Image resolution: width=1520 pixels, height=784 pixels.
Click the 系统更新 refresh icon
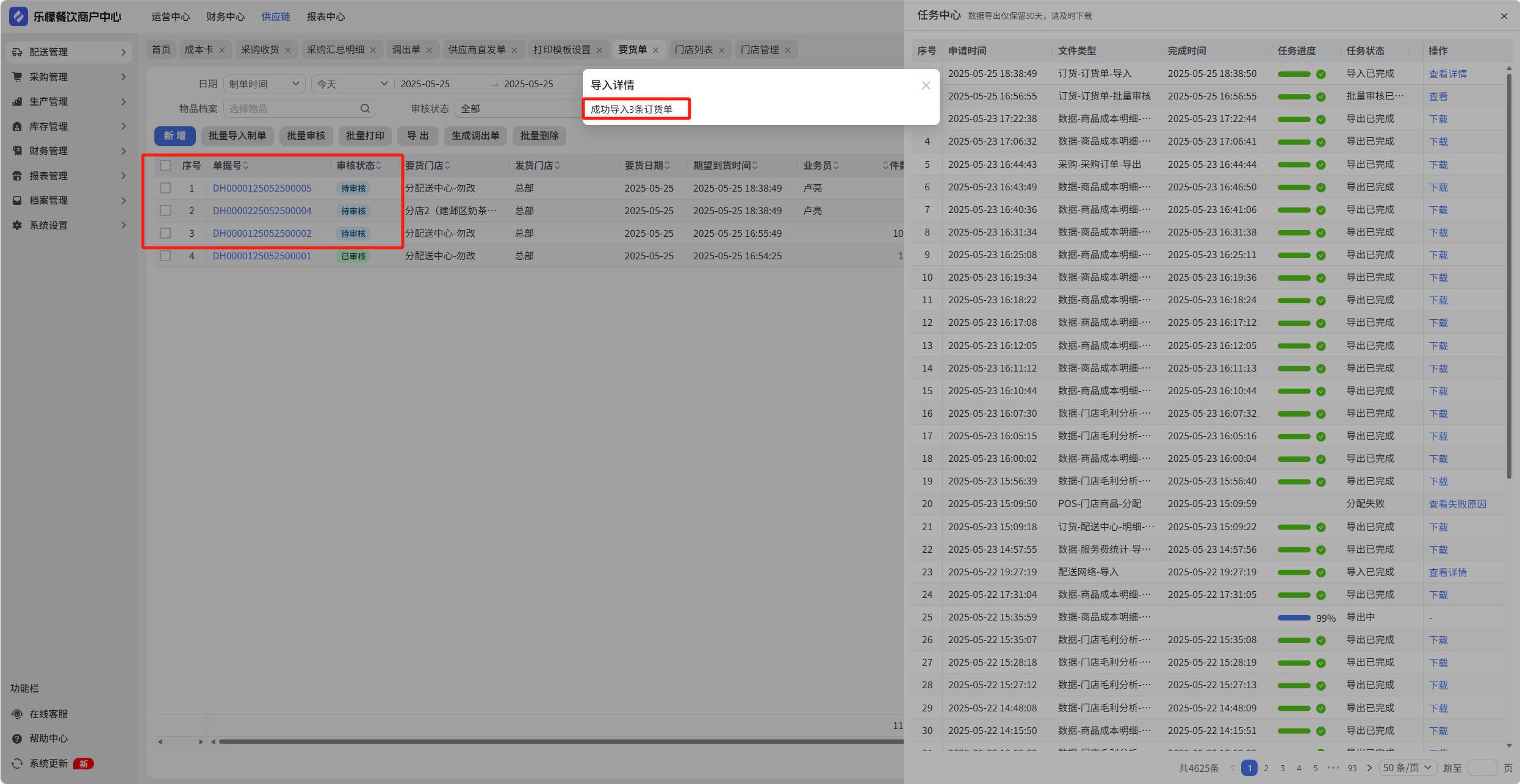pos(17,763)
